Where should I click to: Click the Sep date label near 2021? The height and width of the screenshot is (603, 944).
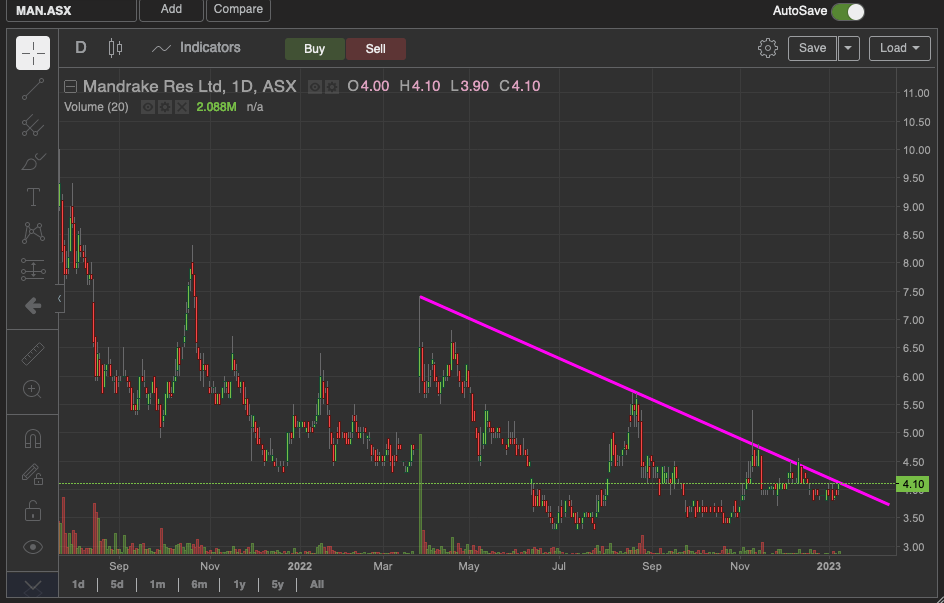point(119,566)
